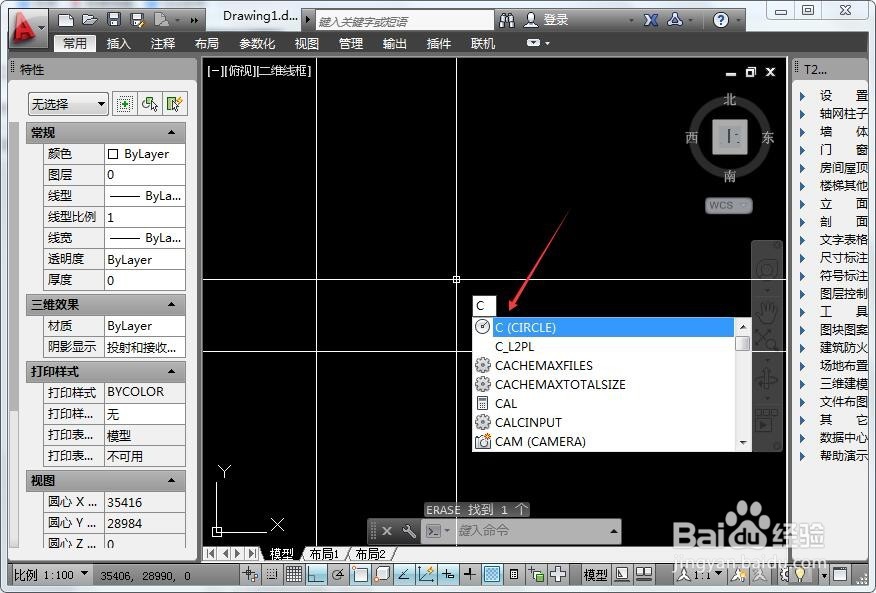Screen dimensions: 876x593
Task: Toggle Grid Display in status bar
Action: point(294,575)
